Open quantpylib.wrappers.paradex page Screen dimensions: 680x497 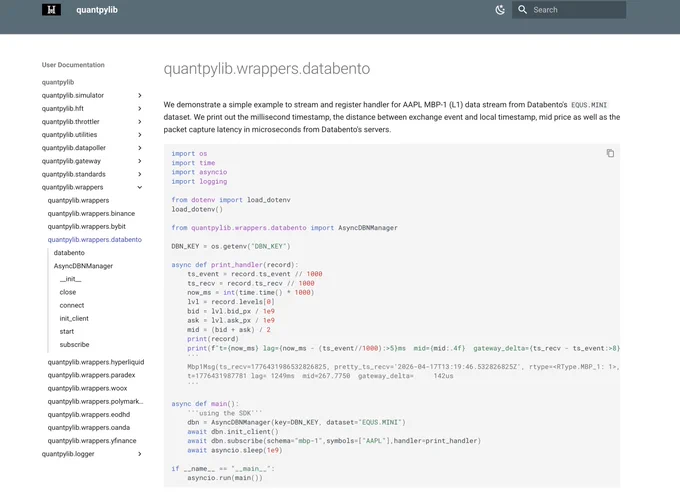(x=91, y=375)
